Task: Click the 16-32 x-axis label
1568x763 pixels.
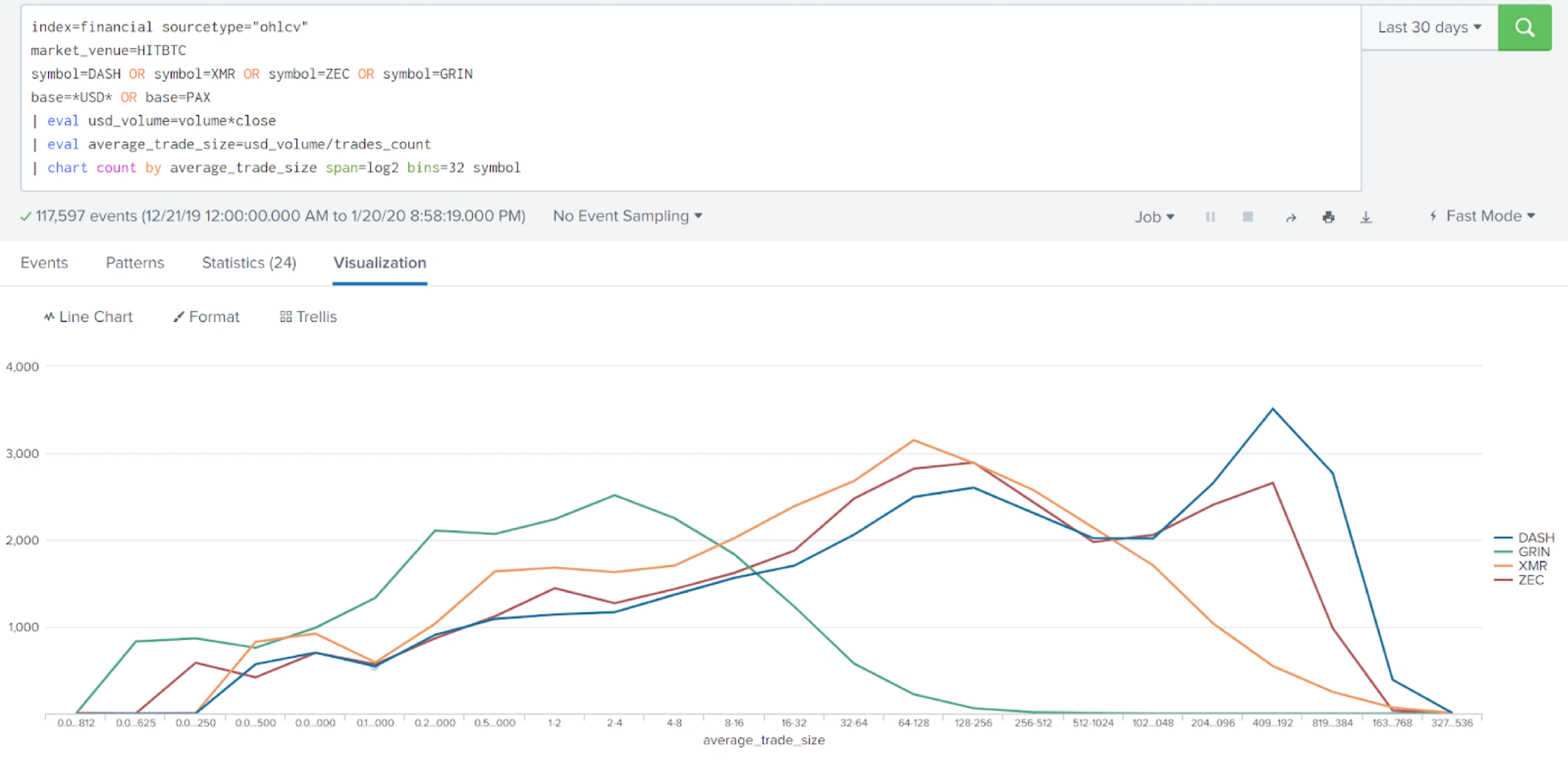Action: point(794,723)
